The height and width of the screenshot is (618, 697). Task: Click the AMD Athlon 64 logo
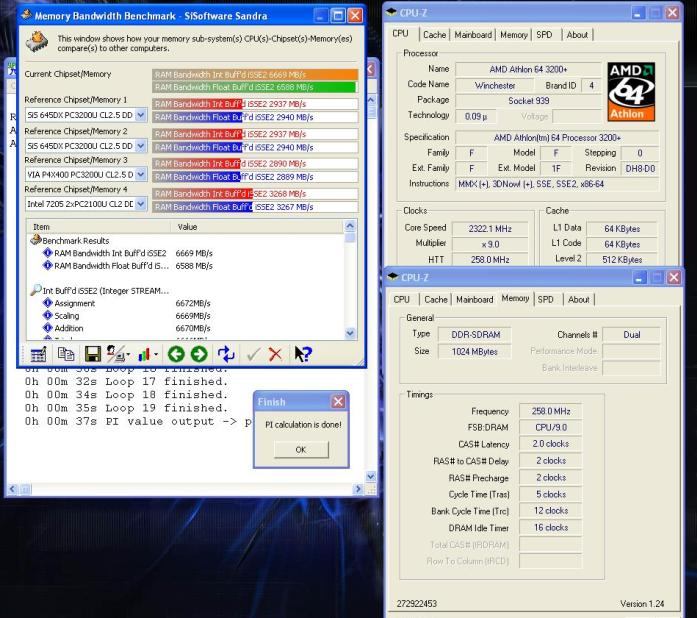(631, 92)
